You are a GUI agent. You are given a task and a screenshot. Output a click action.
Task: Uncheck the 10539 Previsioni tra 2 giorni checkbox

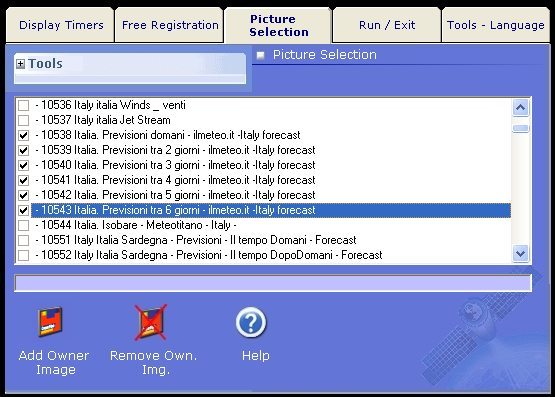tap(23, 150)
